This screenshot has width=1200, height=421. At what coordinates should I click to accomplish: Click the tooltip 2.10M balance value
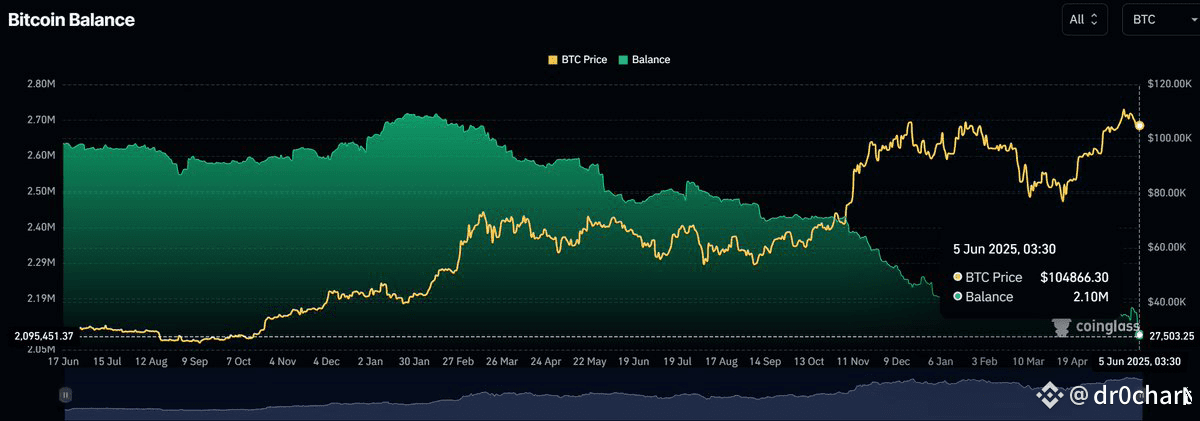pyautogui.click(x=1091, y=297)
